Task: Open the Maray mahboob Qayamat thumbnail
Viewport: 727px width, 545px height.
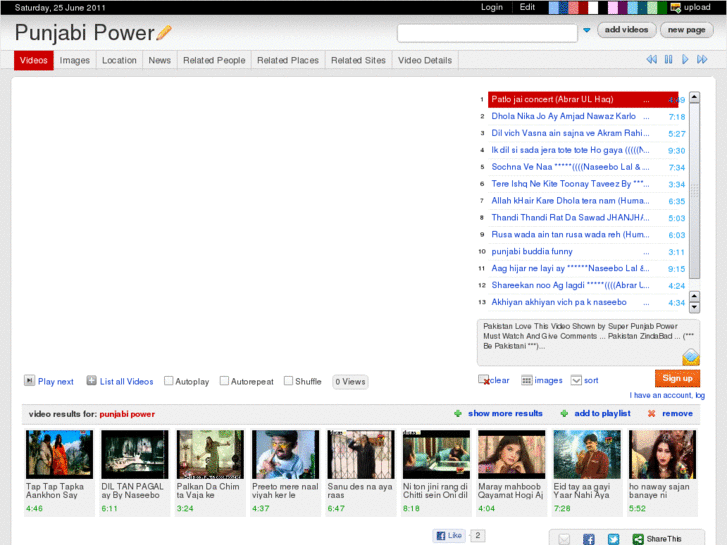Action: pos(511,454)
